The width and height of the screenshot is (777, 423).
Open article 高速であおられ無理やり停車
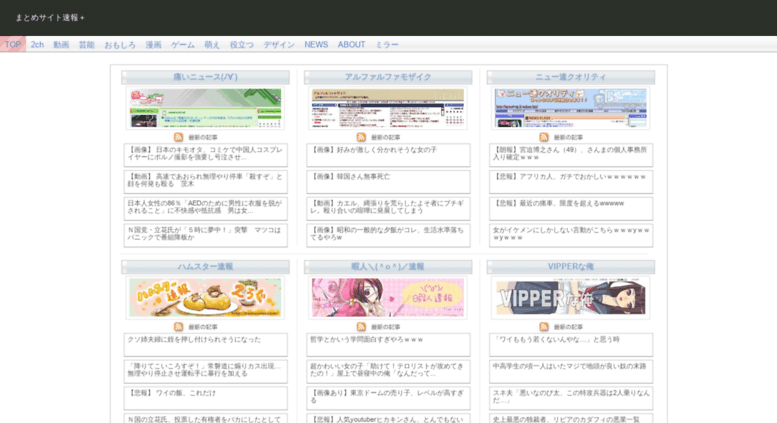206,182
